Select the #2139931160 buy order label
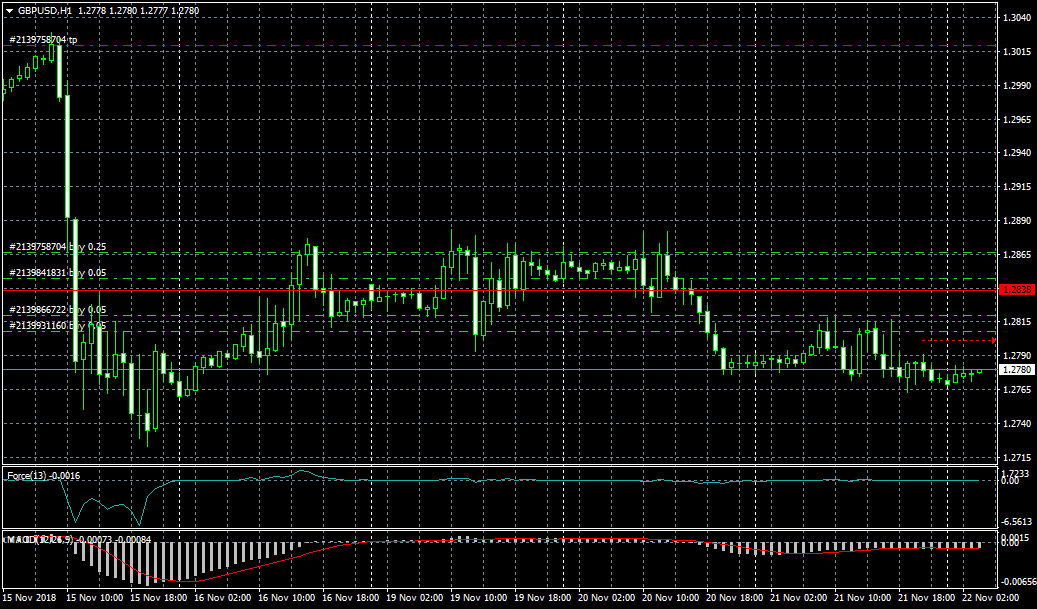This screenshot has height=609, width=1037. [x=57, y=325]
